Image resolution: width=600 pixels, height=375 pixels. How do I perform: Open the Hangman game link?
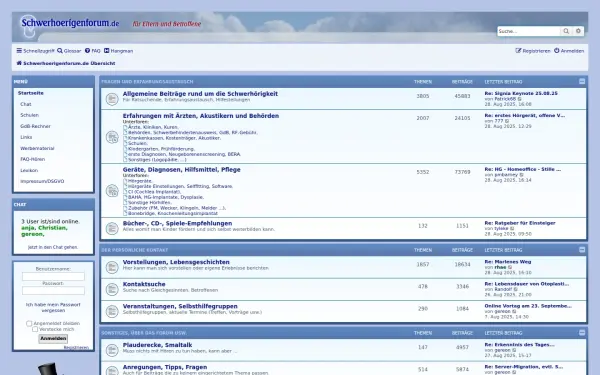coord(119,51)
